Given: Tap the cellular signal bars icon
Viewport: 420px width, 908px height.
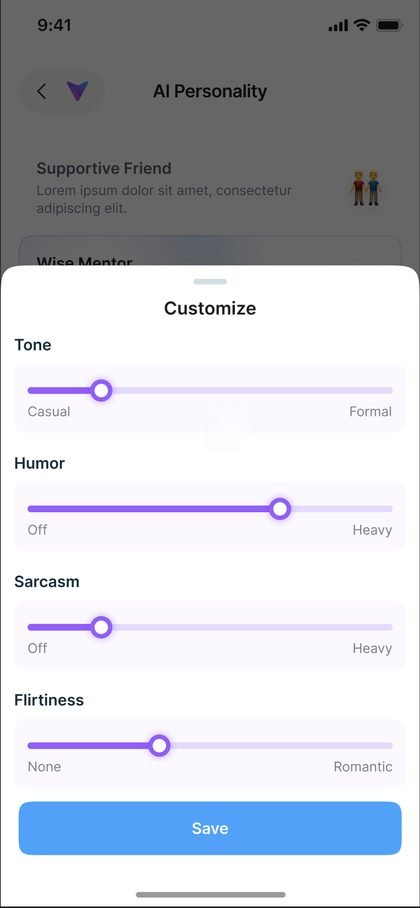Looking at the screenshot, I should pyautogui.click(x=338, y=25).
